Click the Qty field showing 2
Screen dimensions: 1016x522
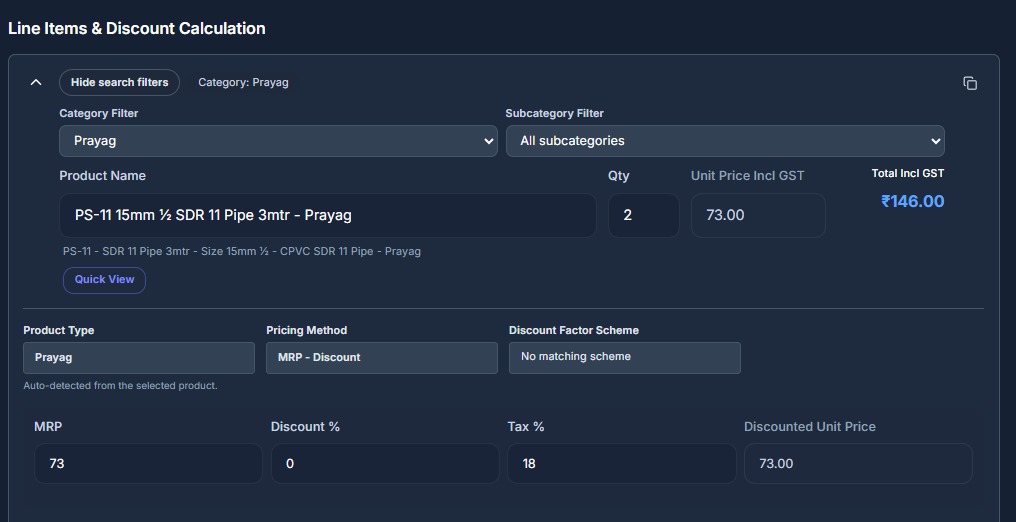[643, 215]
